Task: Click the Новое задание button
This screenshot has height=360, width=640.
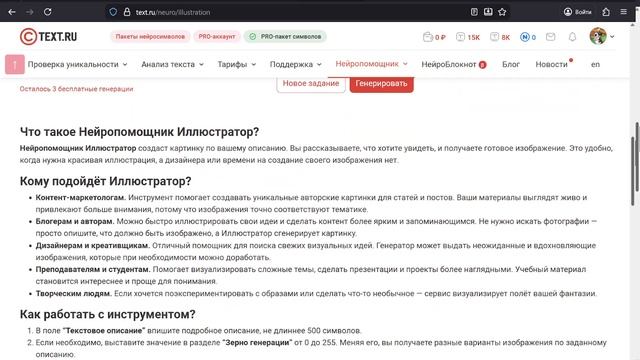Action: 311,84
